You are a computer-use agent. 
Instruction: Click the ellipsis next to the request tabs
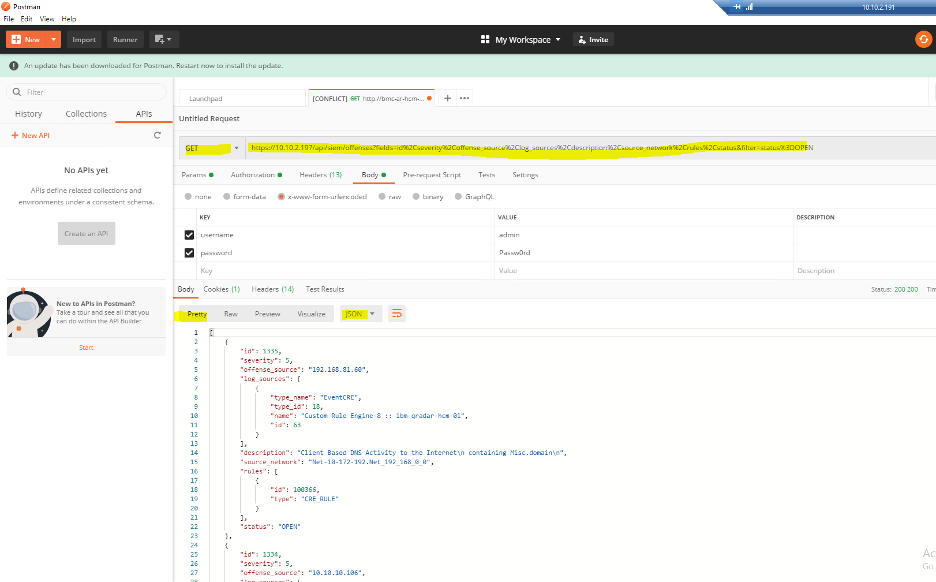pos(465,98)
